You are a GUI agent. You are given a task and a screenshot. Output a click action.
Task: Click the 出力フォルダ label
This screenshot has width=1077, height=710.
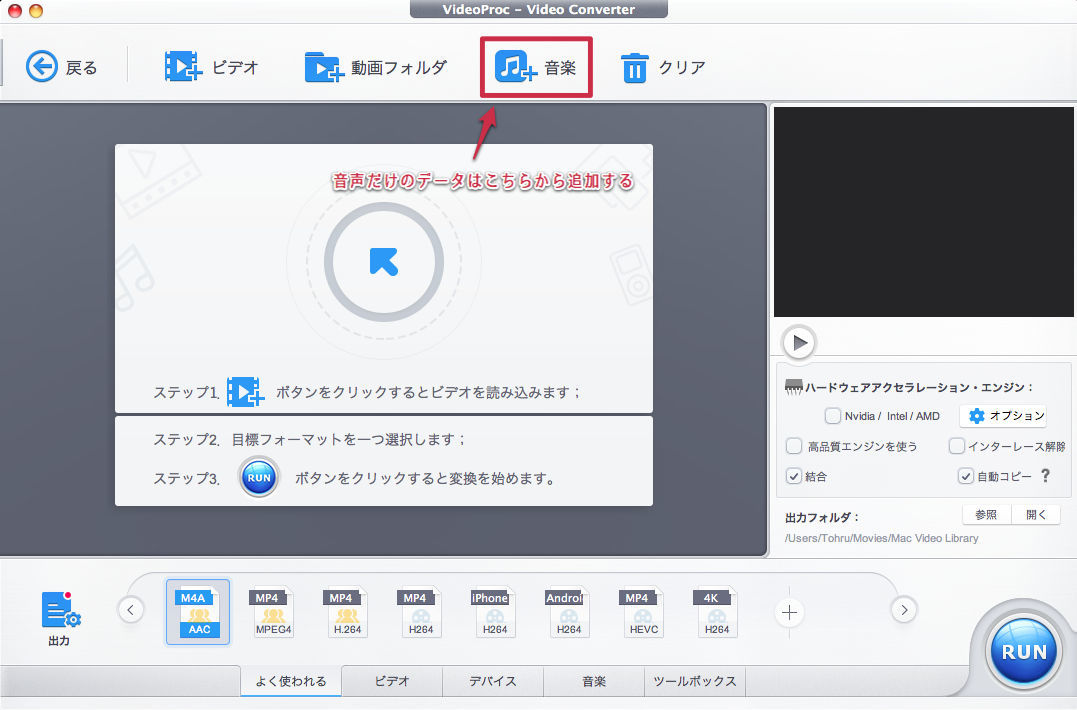click(x=821, y=517)
